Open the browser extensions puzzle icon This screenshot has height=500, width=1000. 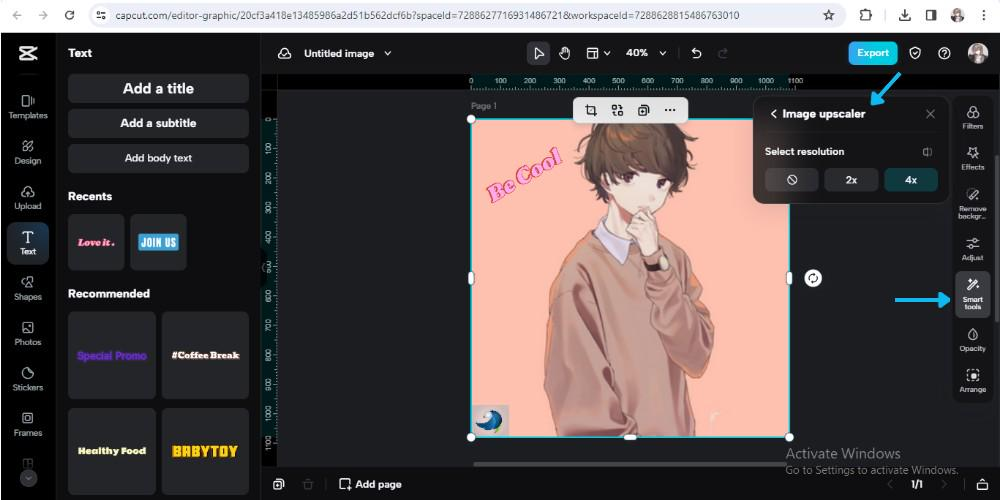click(865, 15)
